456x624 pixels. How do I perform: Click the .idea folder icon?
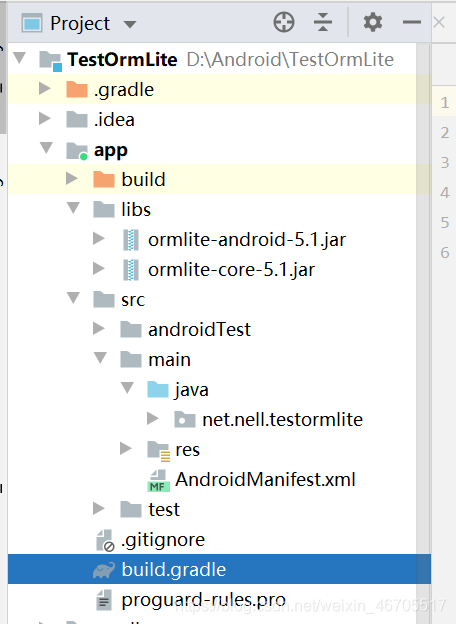(x=77, y=119)
